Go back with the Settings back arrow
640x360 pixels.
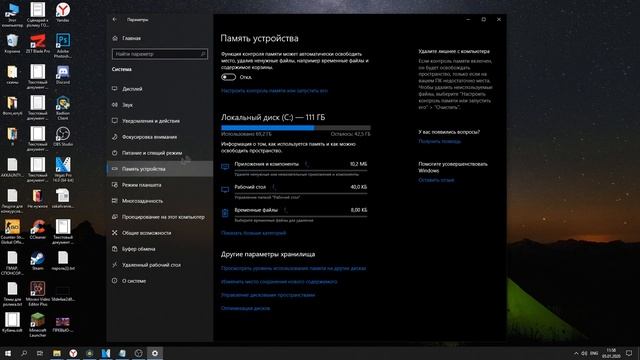point(115,19)
